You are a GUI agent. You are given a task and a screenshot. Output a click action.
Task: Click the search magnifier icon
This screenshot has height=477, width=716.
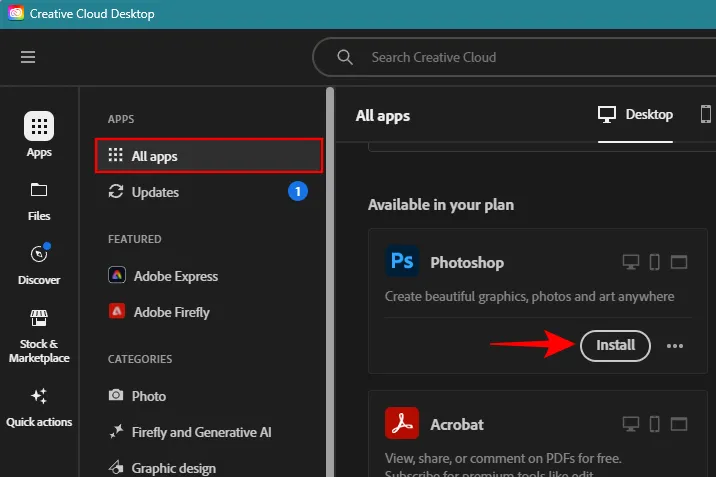[x=345, y=57]
